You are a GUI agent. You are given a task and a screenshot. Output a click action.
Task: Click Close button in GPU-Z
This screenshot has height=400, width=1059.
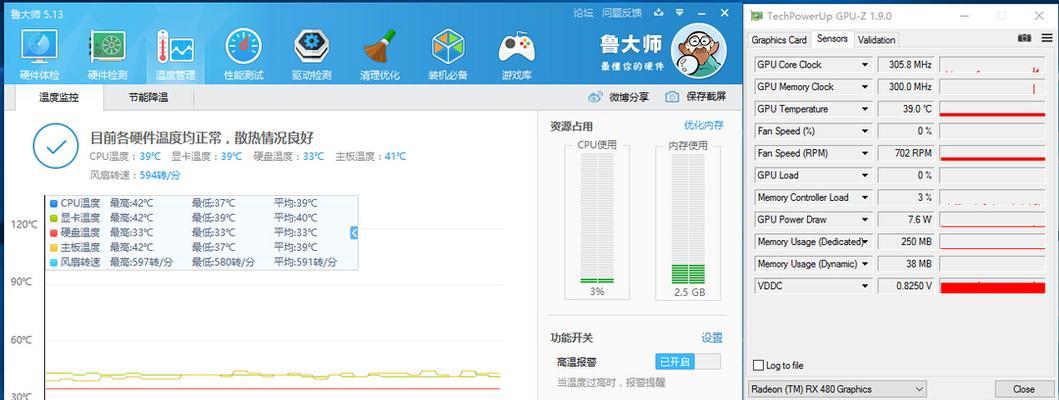coord(1023,389)
